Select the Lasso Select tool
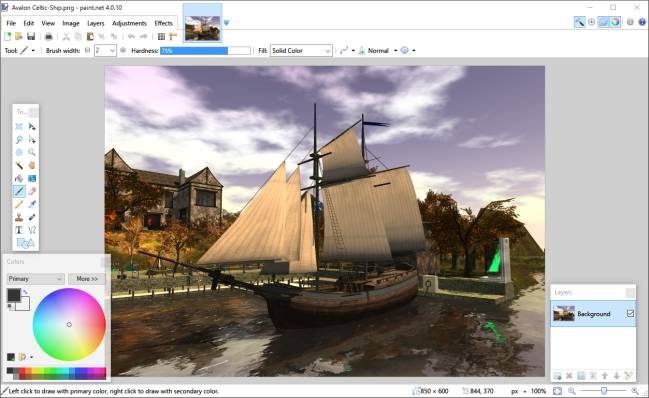The image size is (649, 398). click(x=19, y=139)
